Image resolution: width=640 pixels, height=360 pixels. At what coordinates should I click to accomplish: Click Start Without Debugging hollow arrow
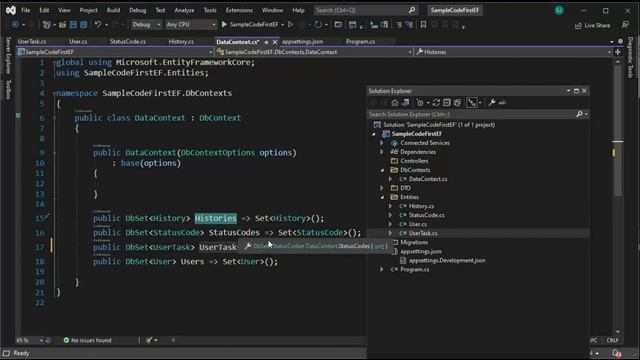291,24
